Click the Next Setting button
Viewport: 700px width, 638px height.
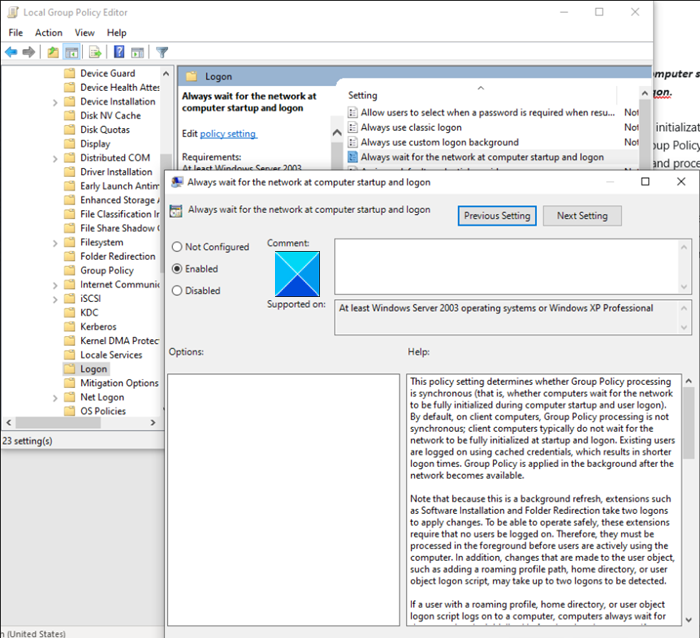pyautogui.click(x=582, y=216)
